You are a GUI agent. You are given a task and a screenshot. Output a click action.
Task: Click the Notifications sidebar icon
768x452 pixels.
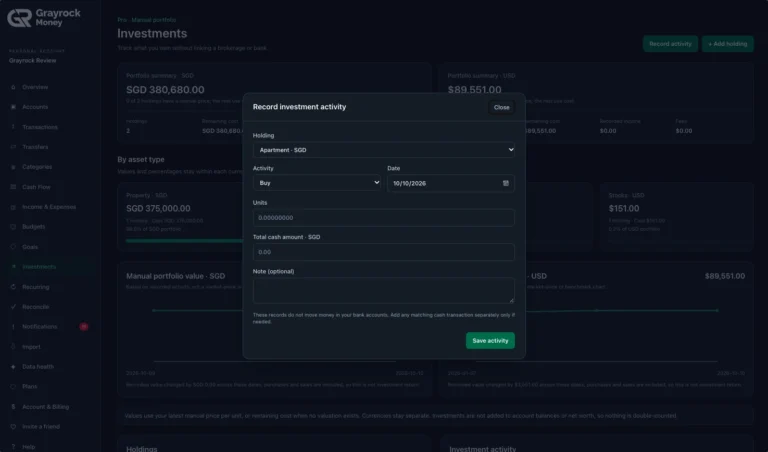(x=13, y=327)
